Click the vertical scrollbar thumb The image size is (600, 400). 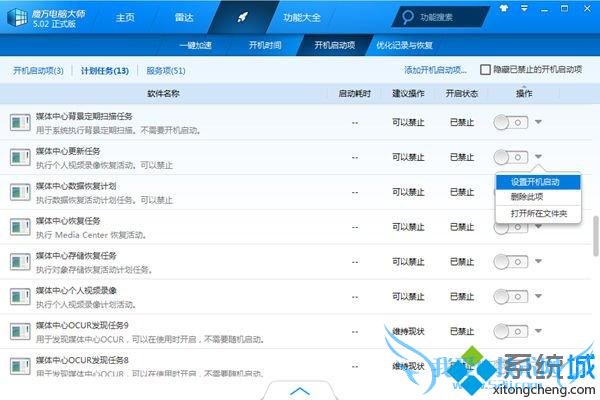point(596,236)
